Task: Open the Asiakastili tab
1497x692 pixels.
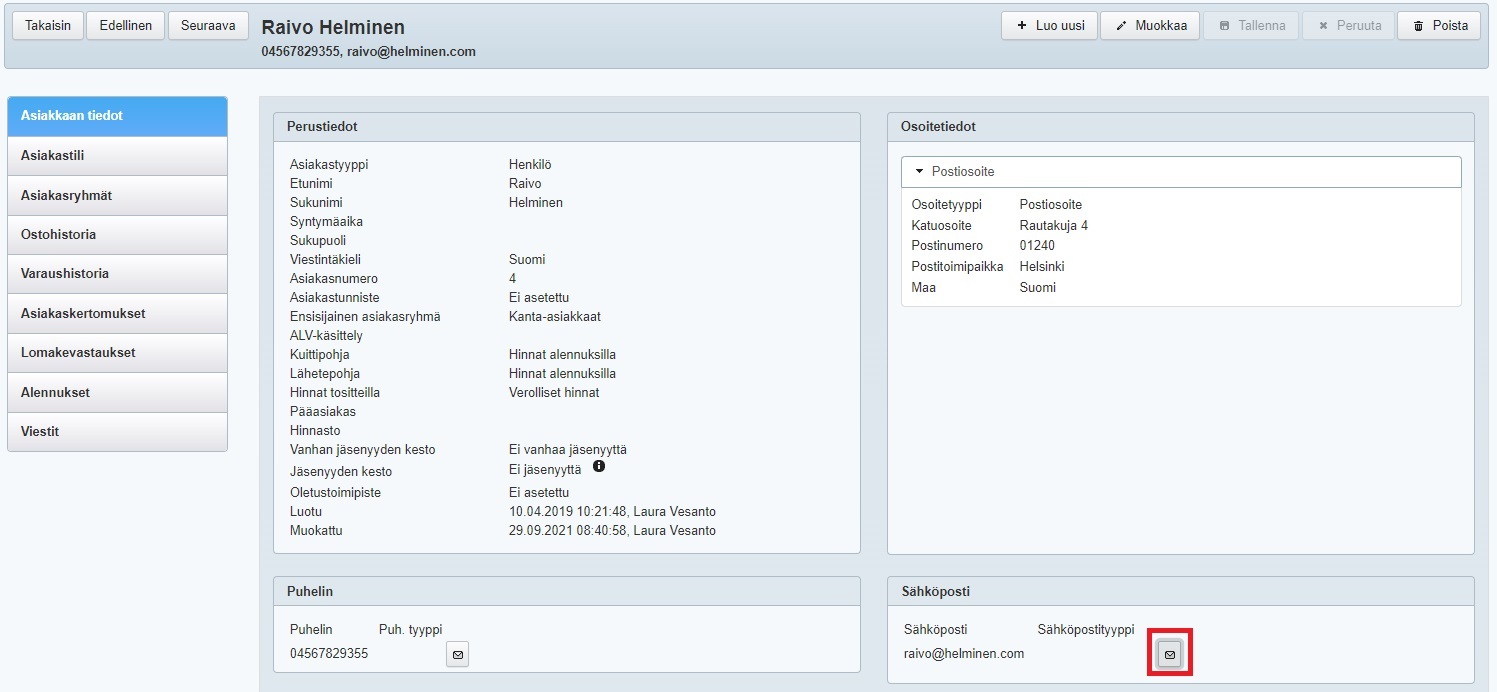Action: (x=117, y=156)
